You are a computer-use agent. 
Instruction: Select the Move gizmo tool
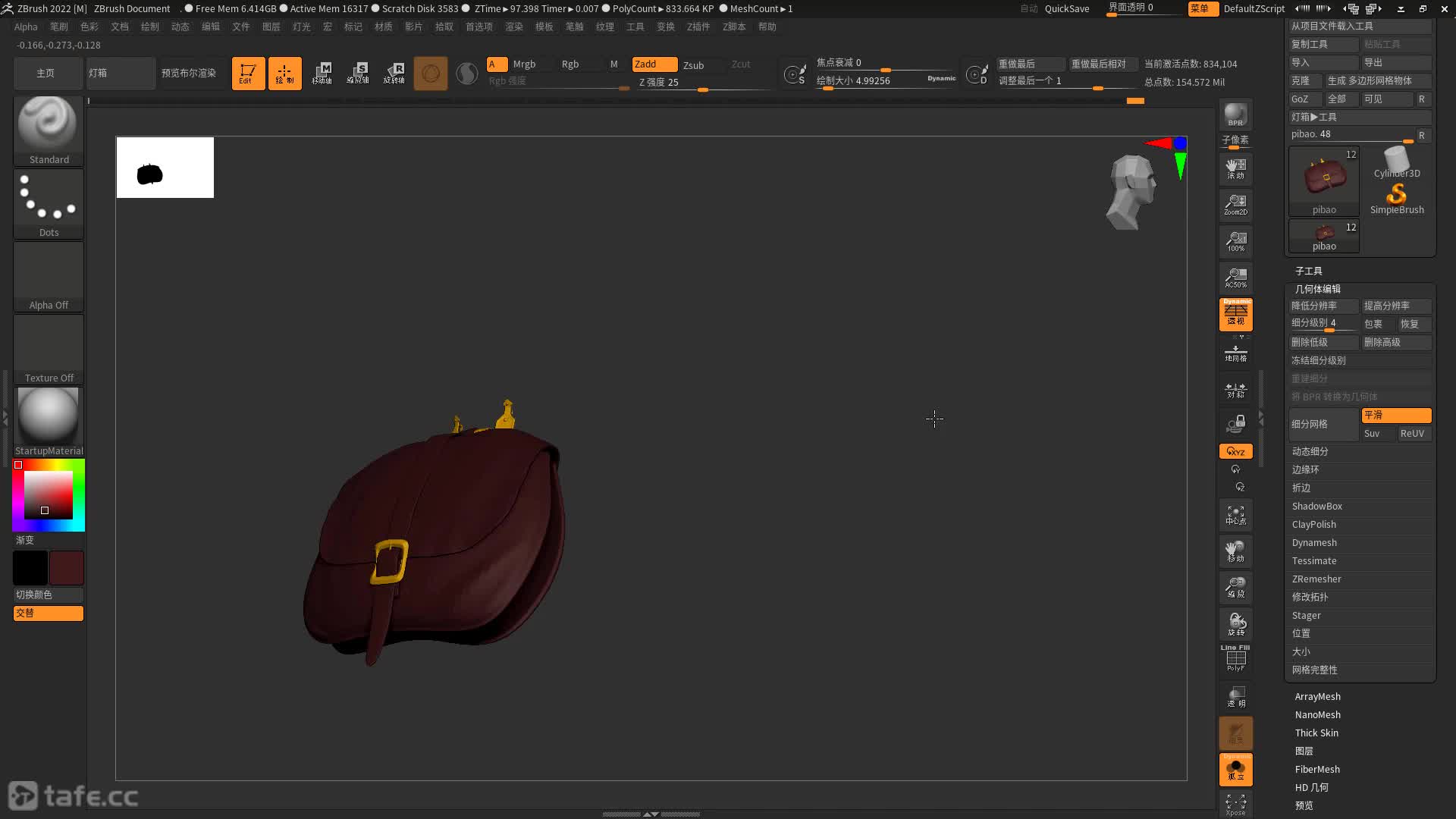(x=322, y=73)
